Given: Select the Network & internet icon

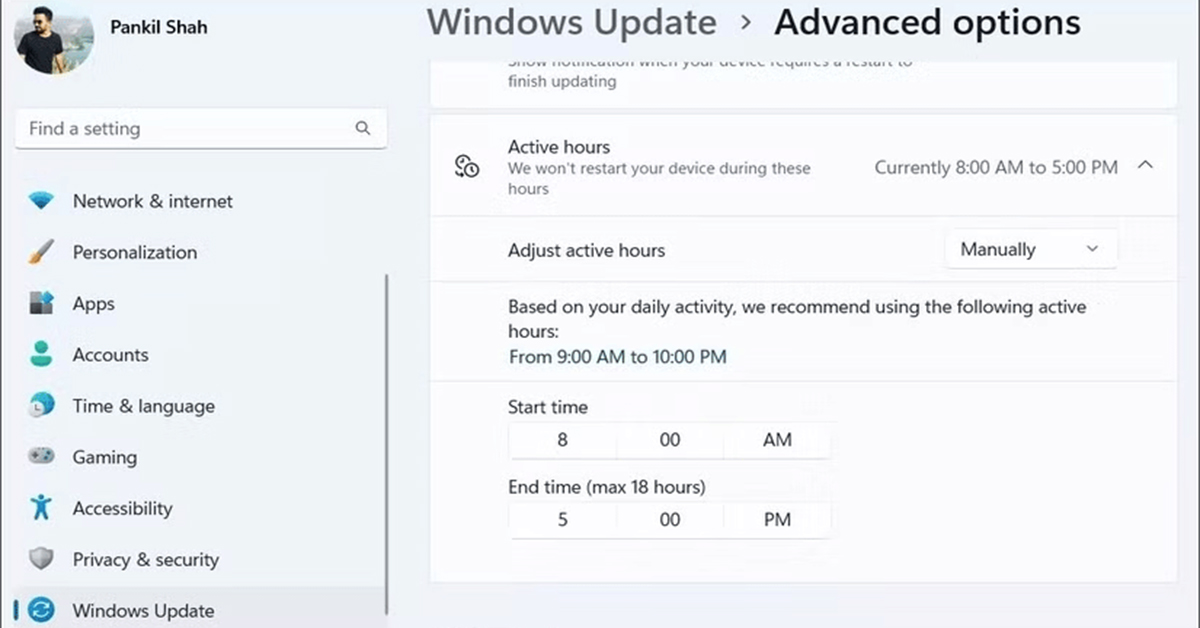Looking at the screenshot, I should click(x=42, y=201).
